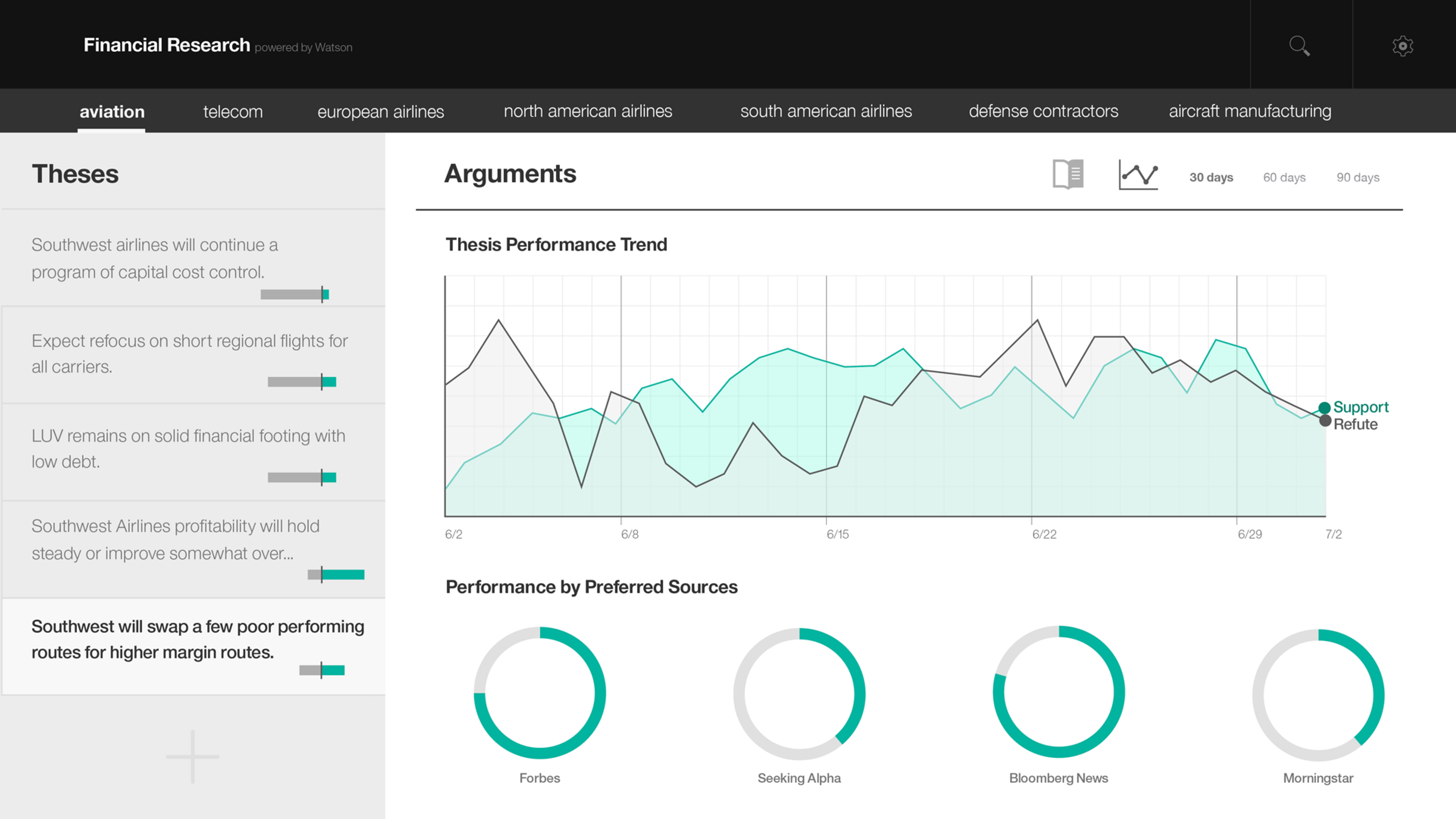
Task: Click the 6/29 date axis label
Action: point(1250,534)
